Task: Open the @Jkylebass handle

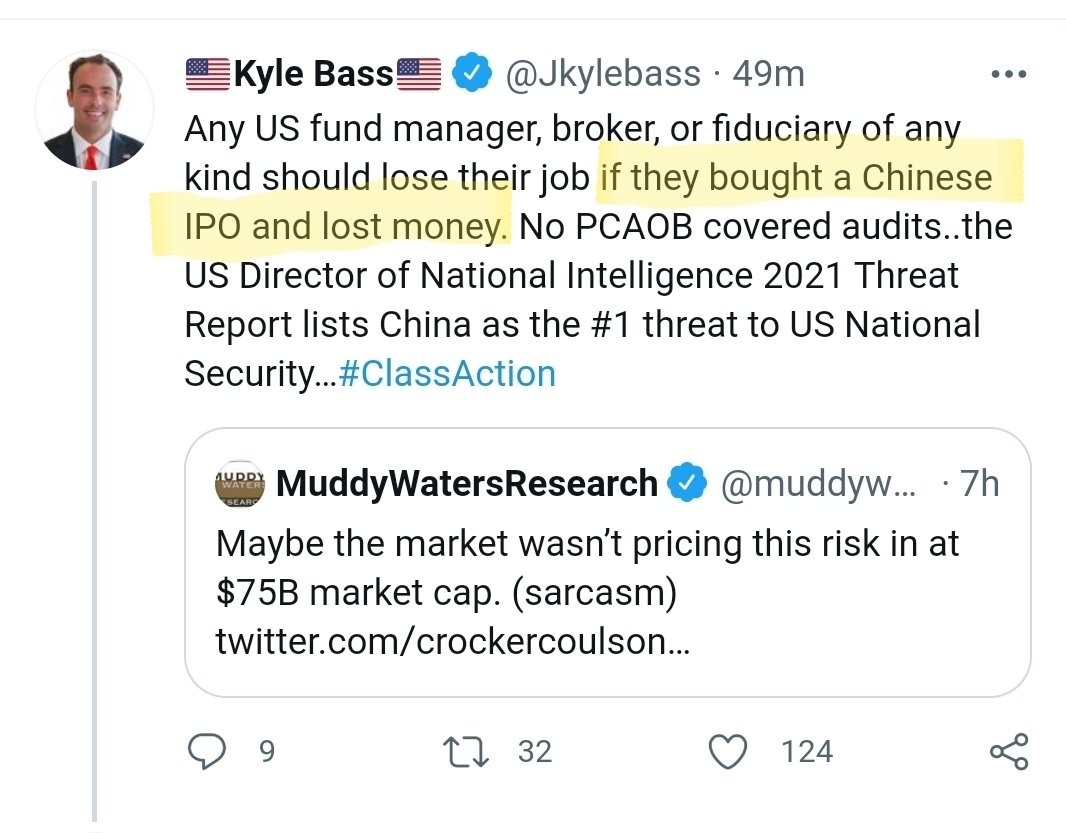Action: (603, 74)
